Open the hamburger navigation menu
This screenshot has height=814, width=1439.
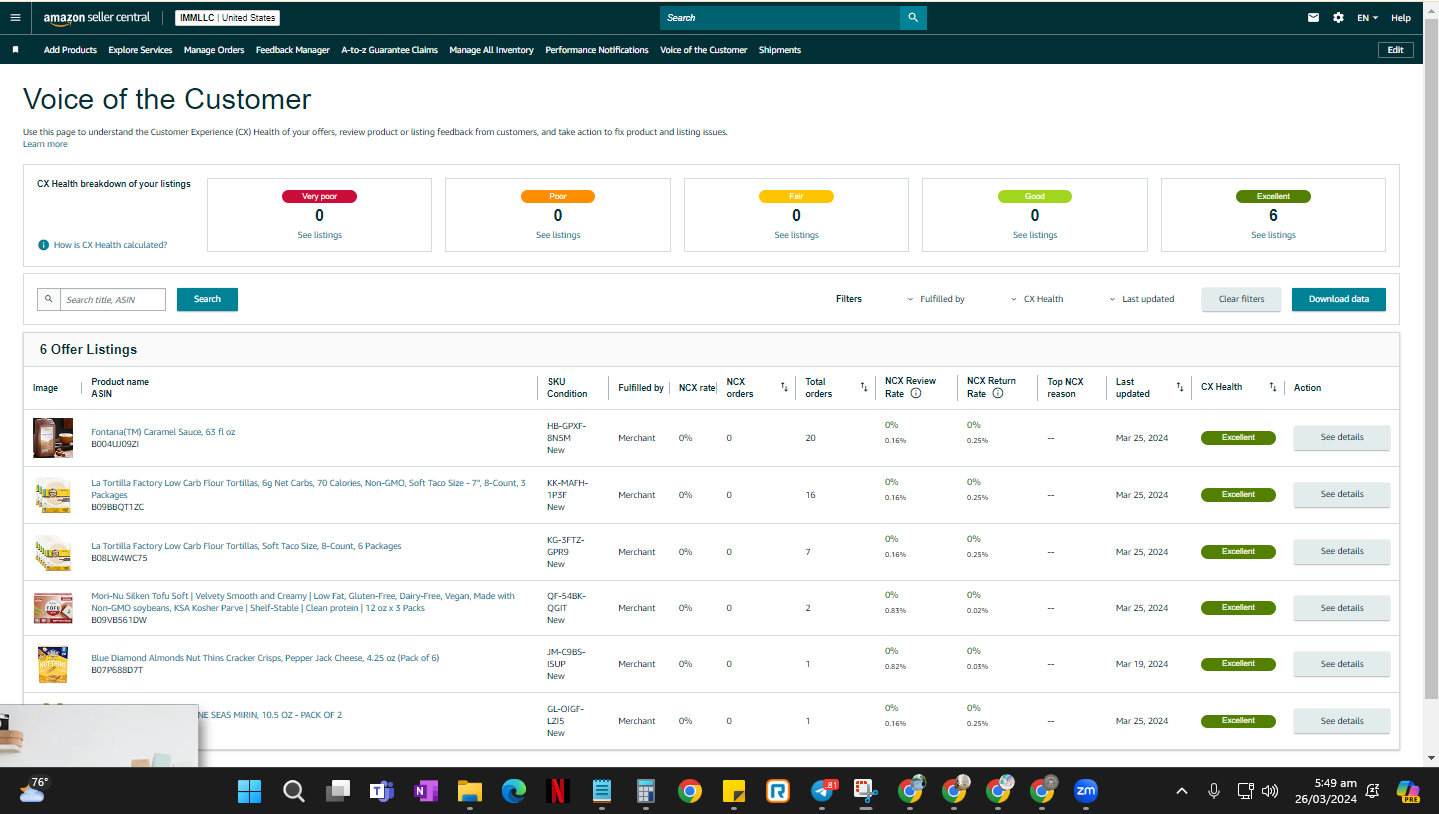point(15,17)
